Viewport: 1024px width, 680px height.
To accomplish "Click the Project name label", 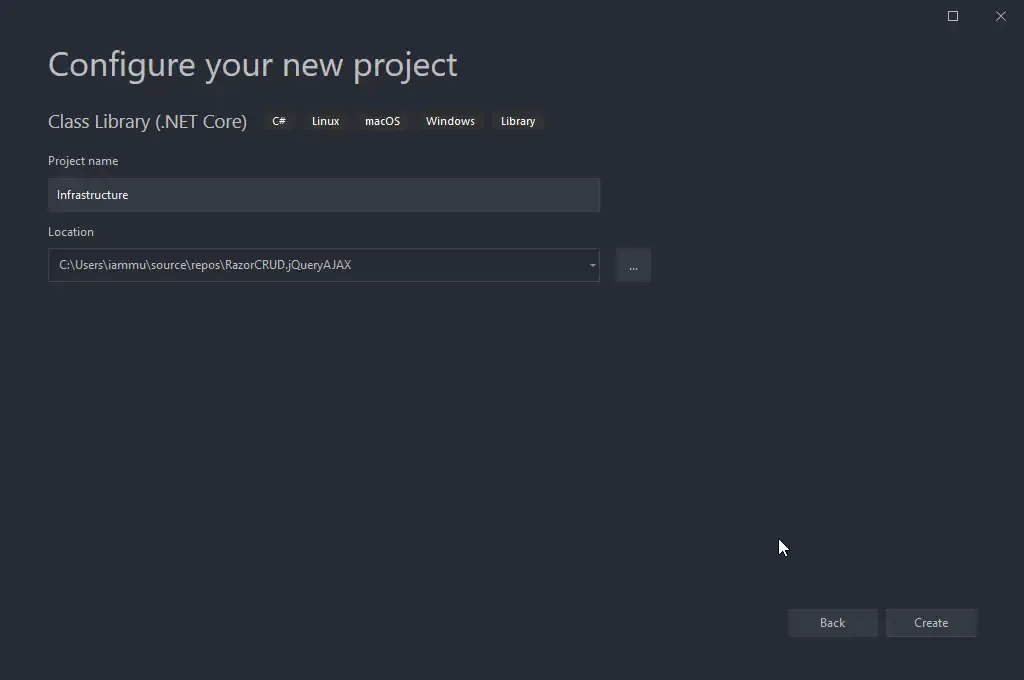I will [83, 161].
